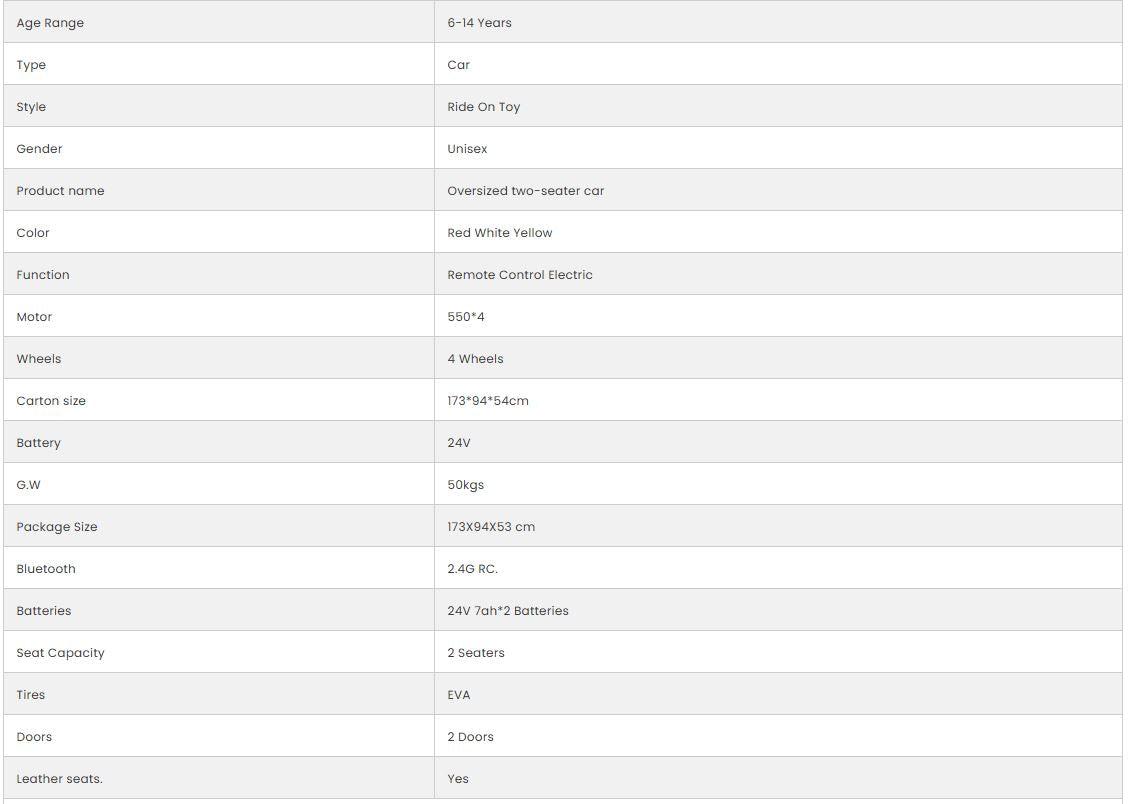Screen dimensions: 1128x804
Task: Select the "50kgs" gross weight value
Action: [x=466, y=485]
